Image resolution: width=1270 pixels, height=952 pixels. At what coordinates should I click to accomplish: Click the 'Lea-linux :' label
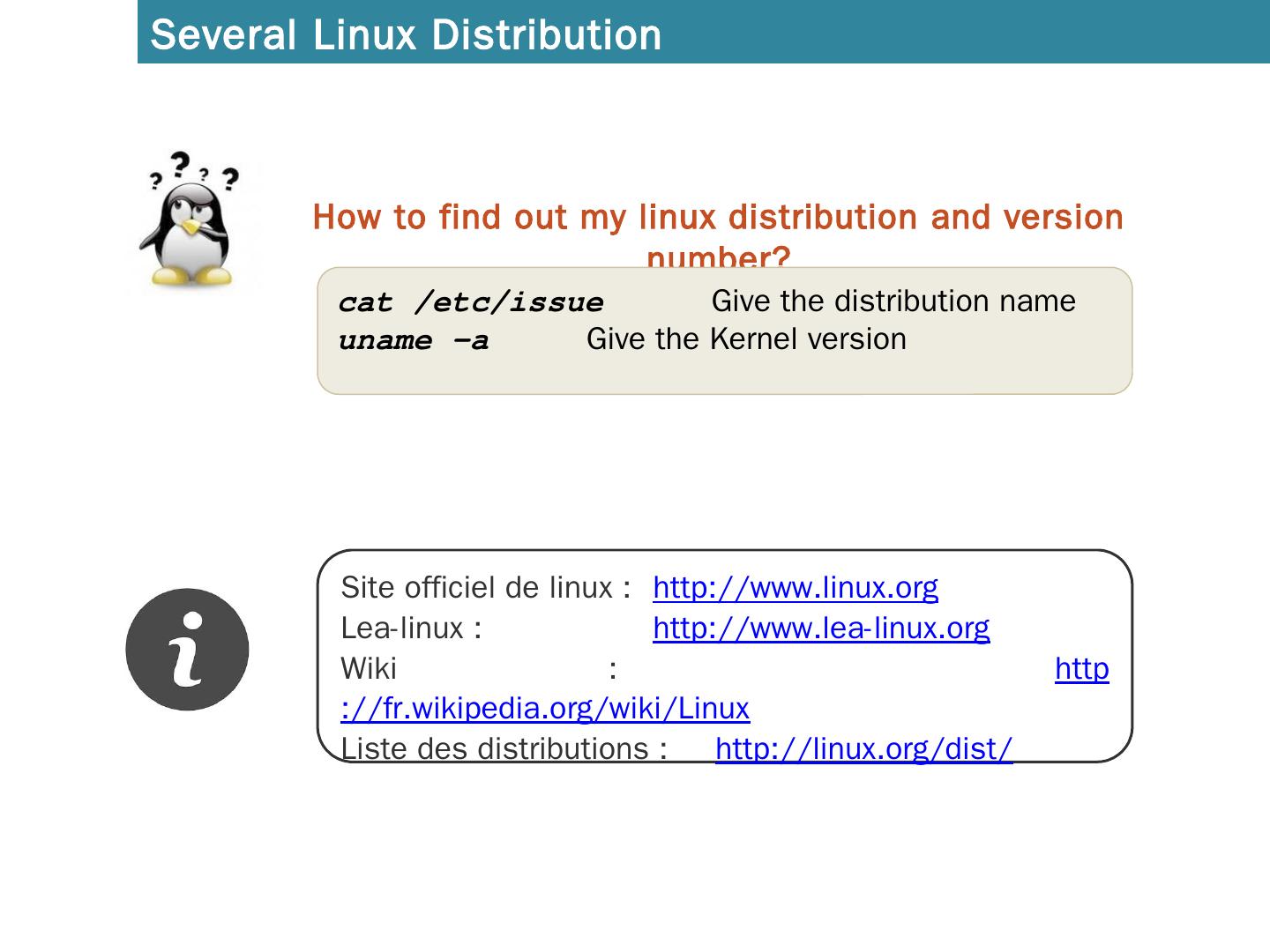click(x=410, y=628)
